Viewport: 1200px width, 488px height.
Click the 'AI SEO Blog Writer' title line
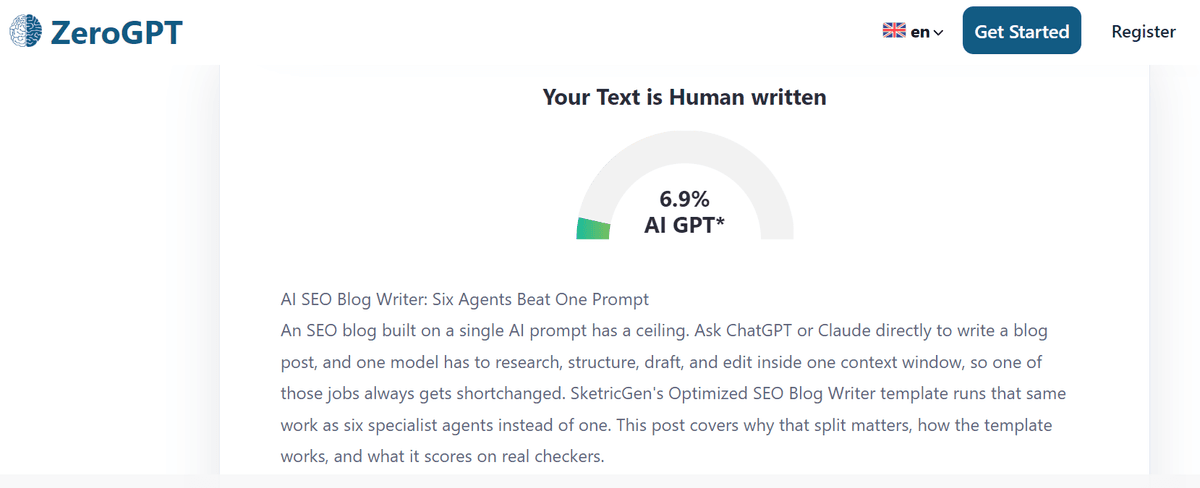pos(465,299)
